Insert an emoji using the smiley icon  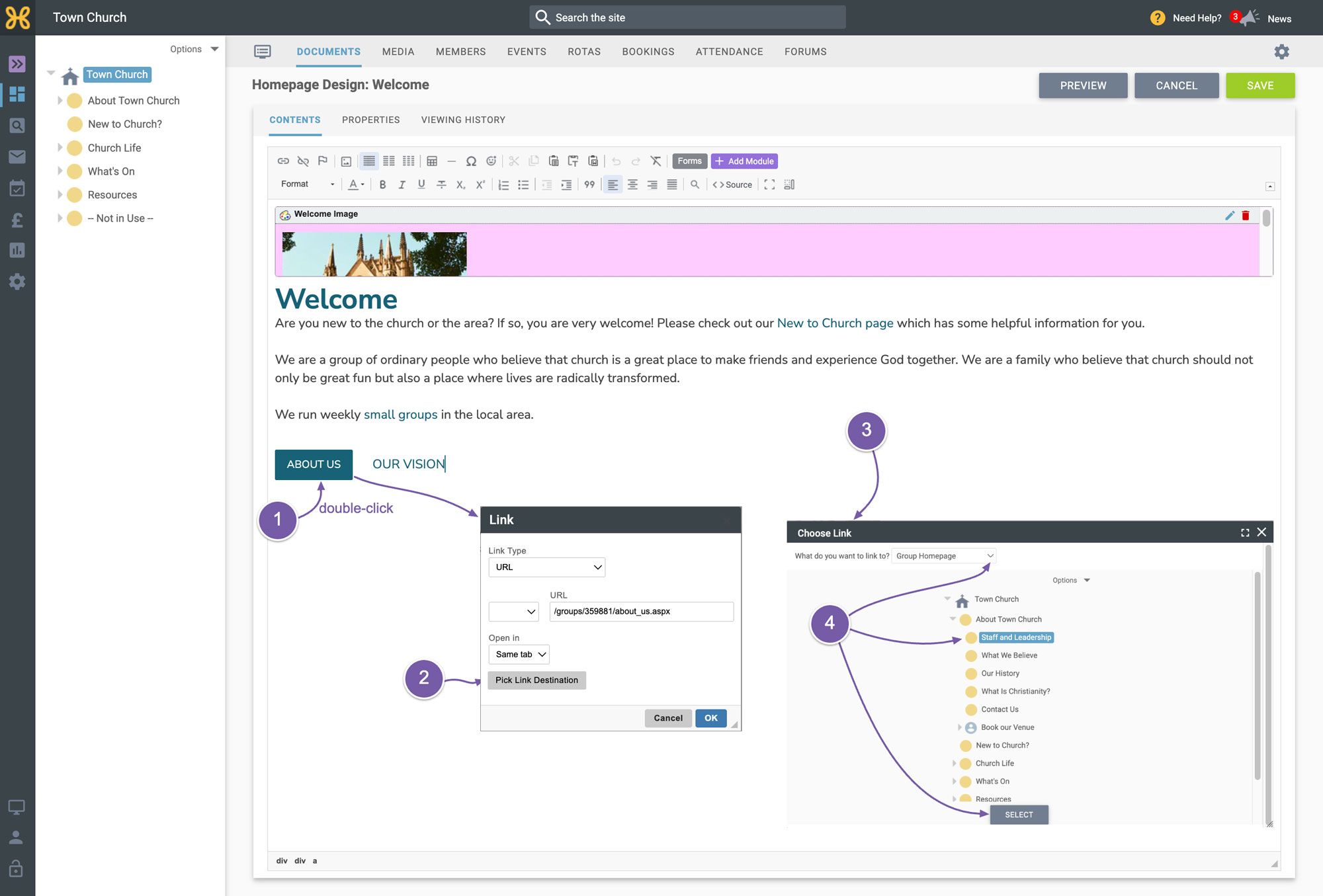pyautogui.click(x=491, y=161)
